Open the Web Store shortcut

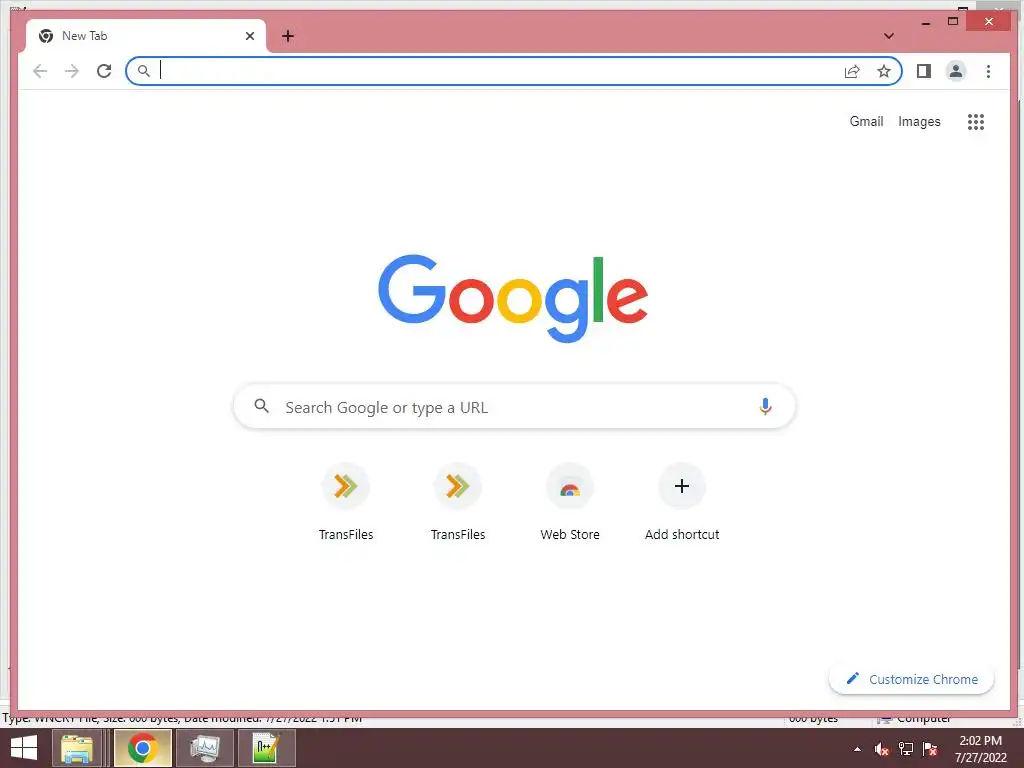point(570,502)
